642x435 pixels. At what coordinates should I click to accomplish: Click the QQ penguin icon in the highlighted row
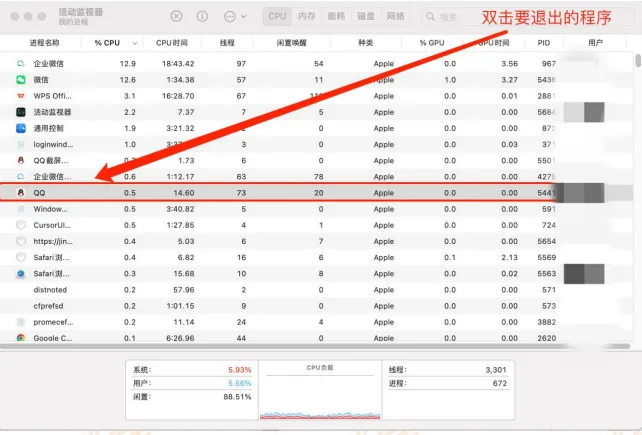click(x=20, y=193)
